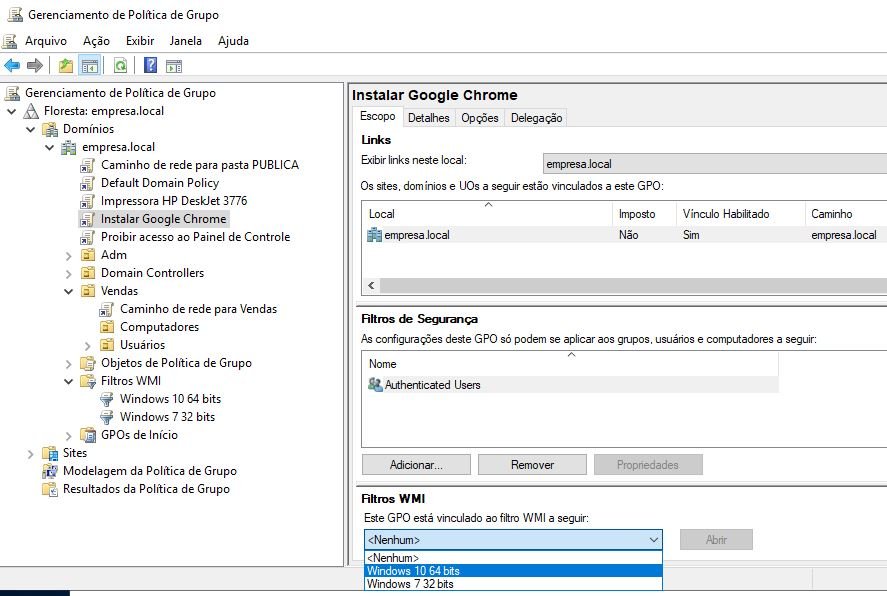Expand Objetos de Política de Grupo
Image resolution: width=887 pixels, height=596 pixels.
click(68, 364)
